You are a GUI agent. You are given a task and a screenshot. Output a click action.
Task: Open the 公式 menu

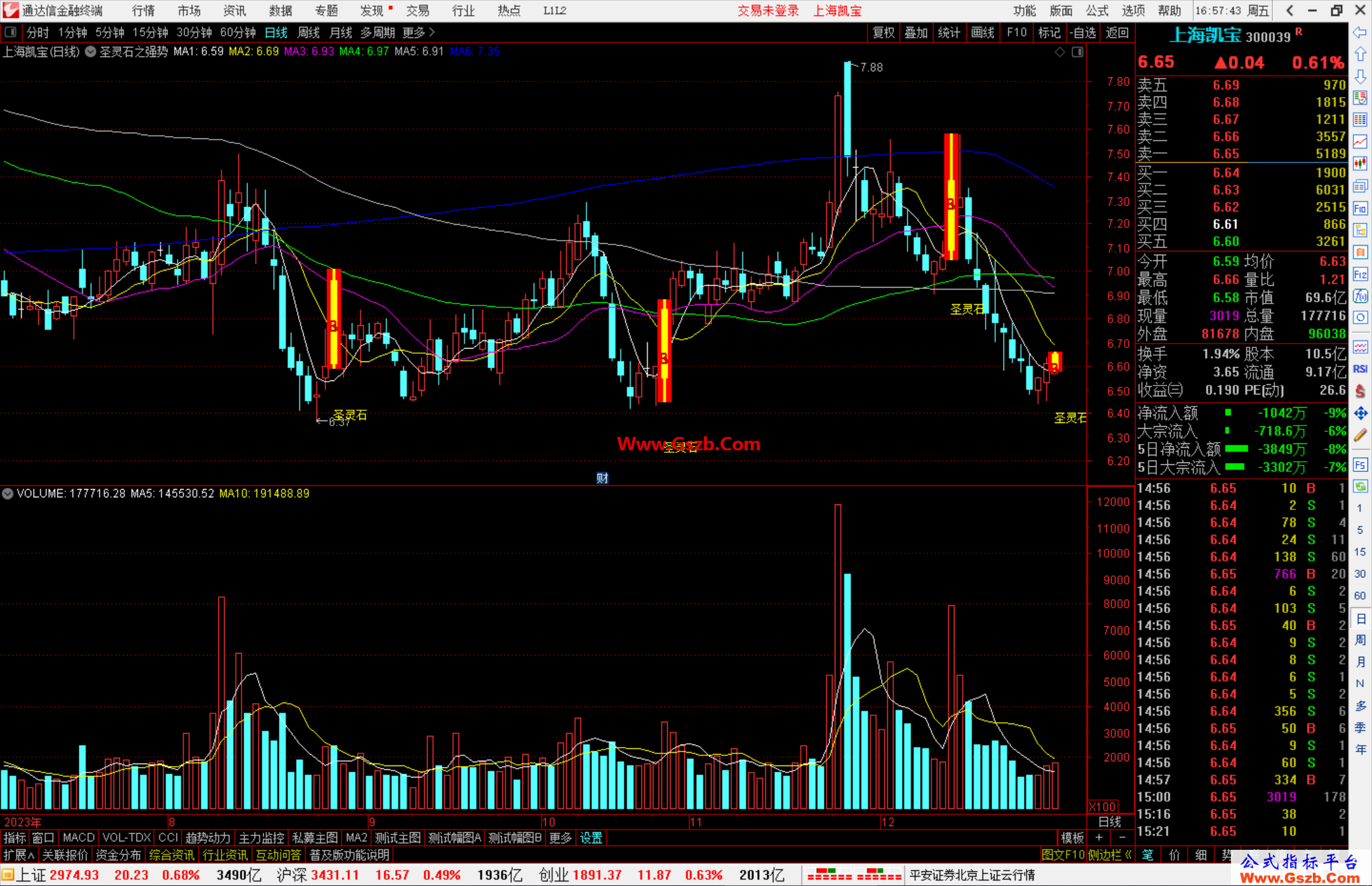pyautogui.click(x=1097, y=11)
